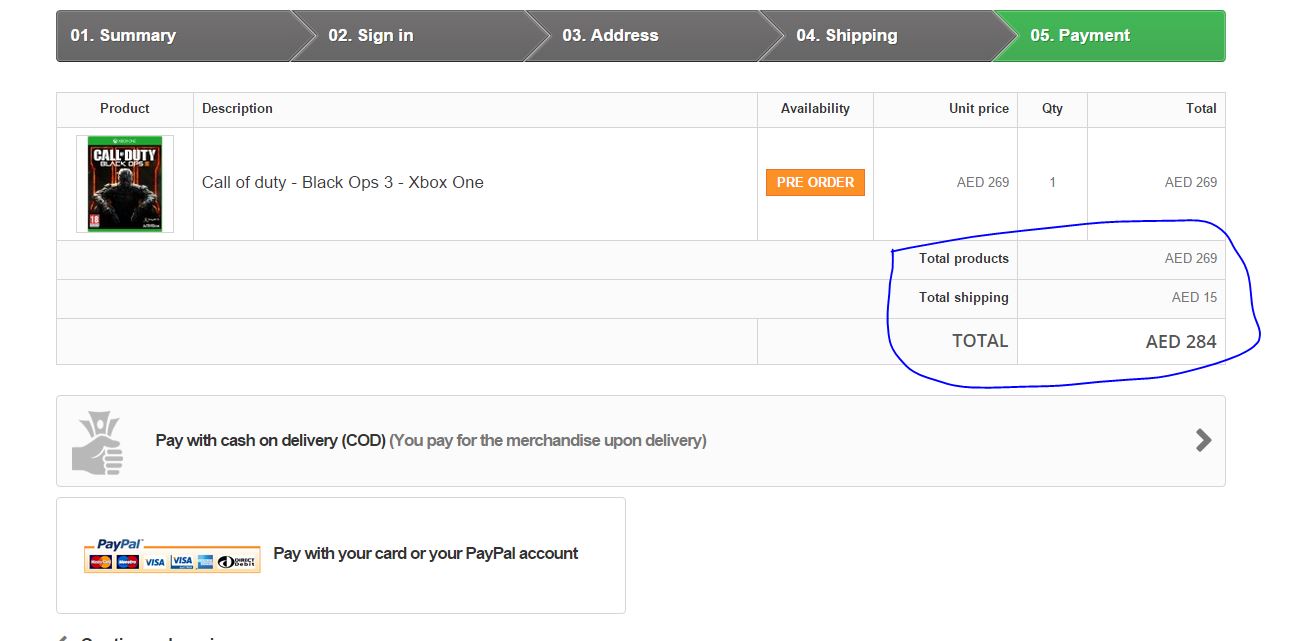This screenshot has height=641, width=1290.
Task: Click the Total products label
Action: pos(963,259)
